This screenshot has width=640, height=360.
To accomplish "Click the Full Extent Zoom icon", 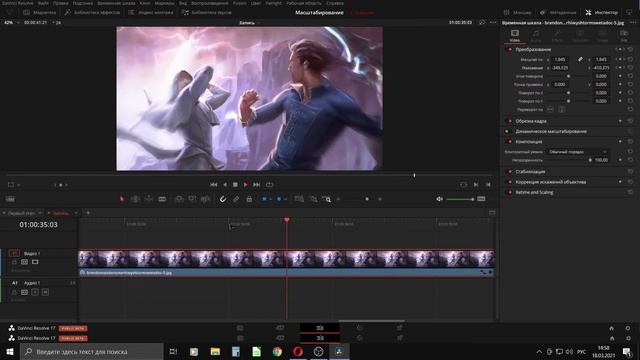I will pyautogui.click(x=299, y=199).
